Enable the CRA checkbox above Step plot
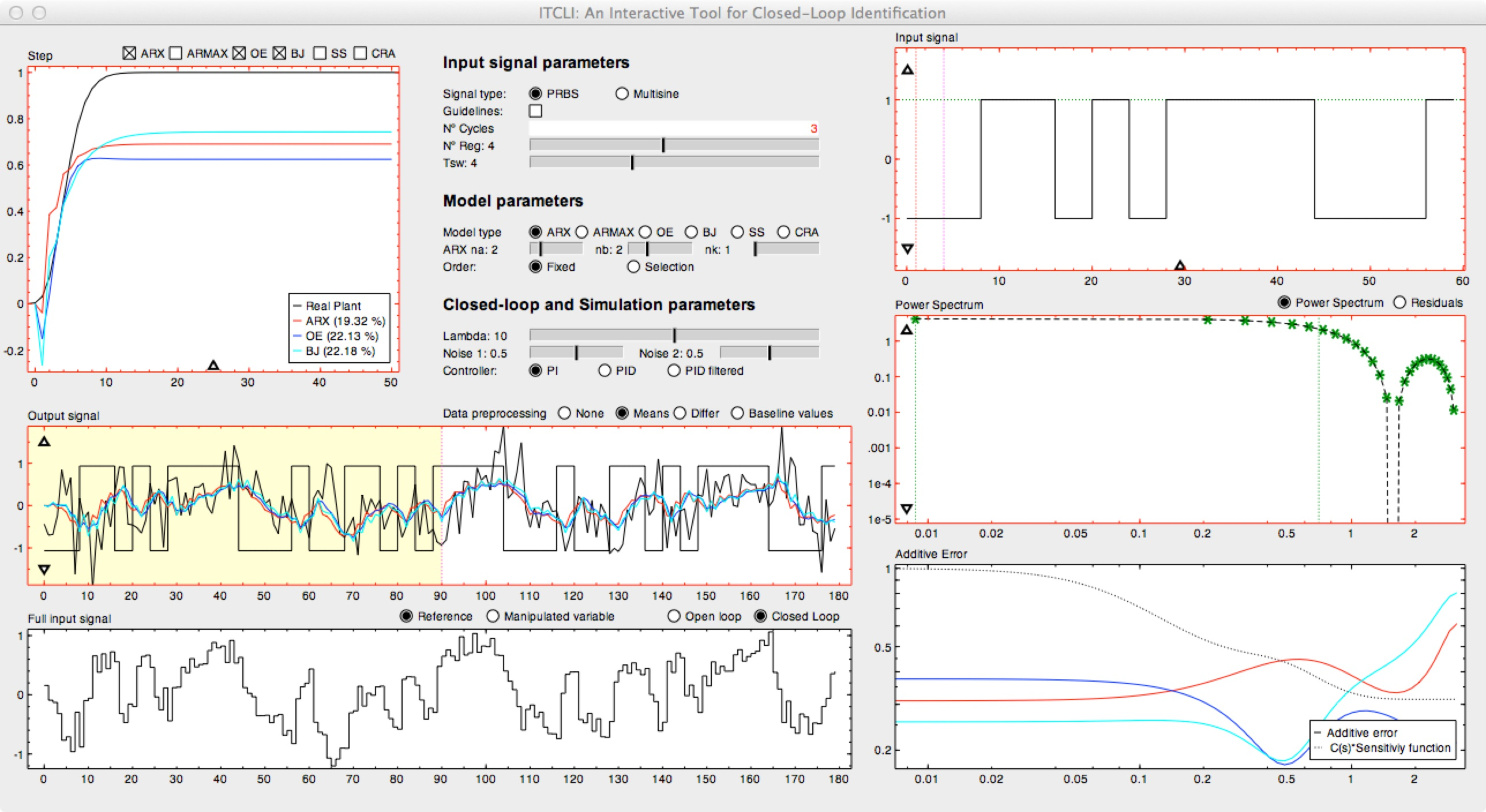The image size is (1486, 812). pyautogui.click(x=361, y=54)
